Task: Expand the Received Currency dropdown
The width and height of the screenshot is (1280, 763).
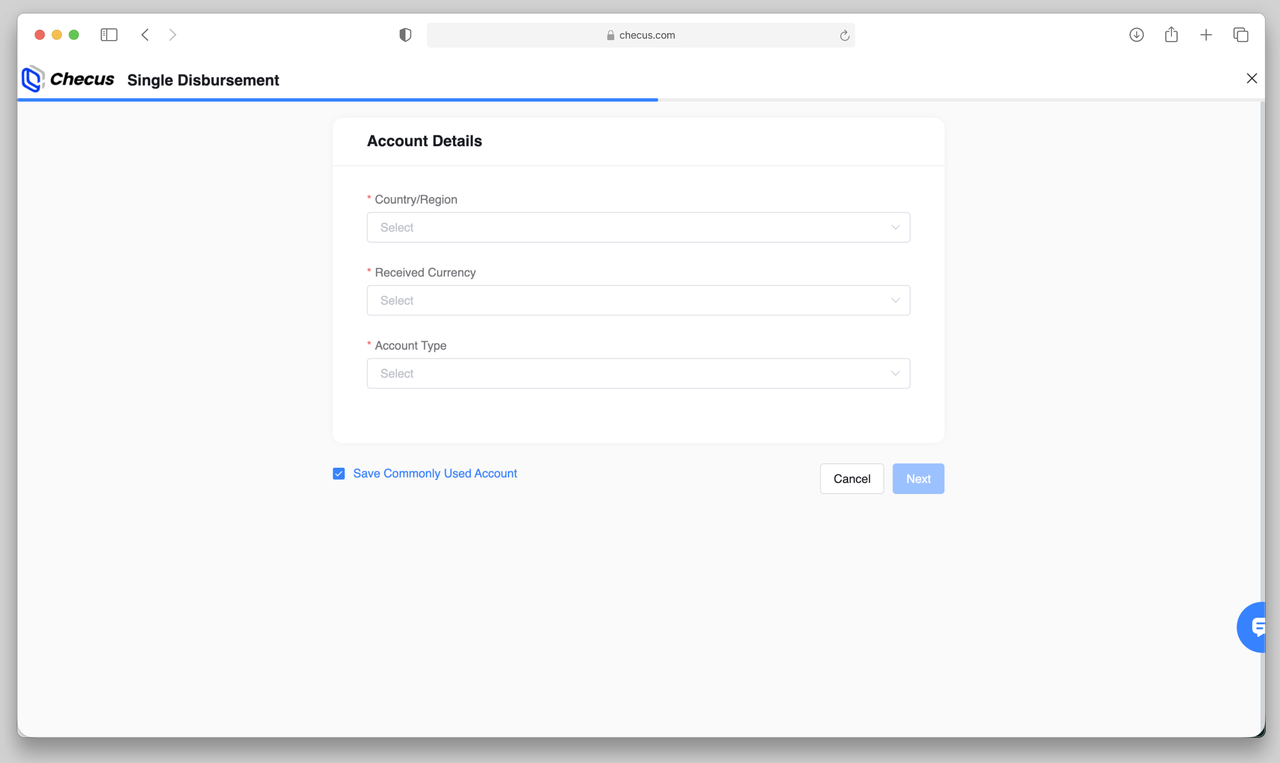Action: coord(638,300)
